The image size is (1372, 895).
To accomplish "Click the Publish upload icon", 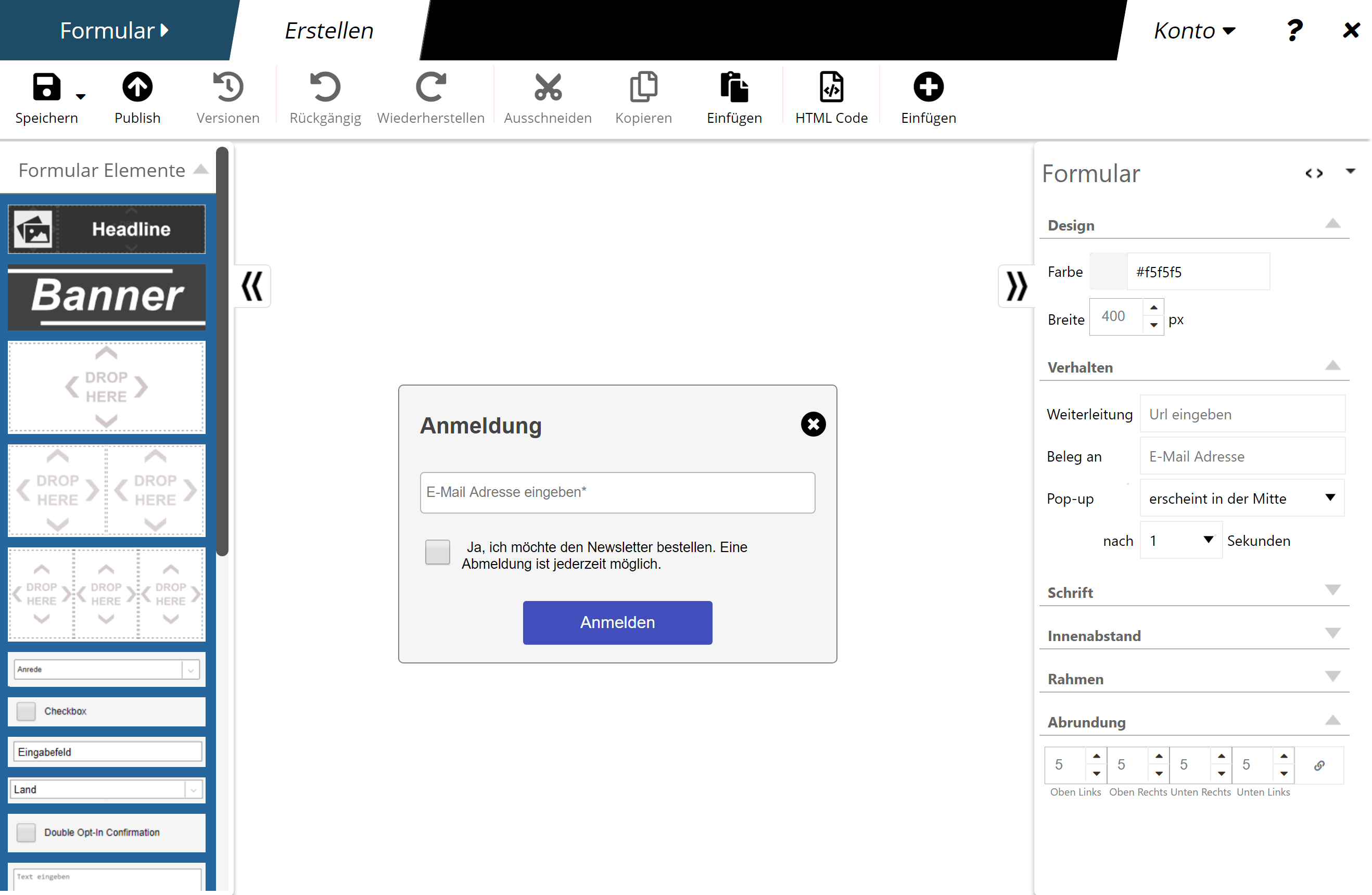I will click(x=137, y=87).
